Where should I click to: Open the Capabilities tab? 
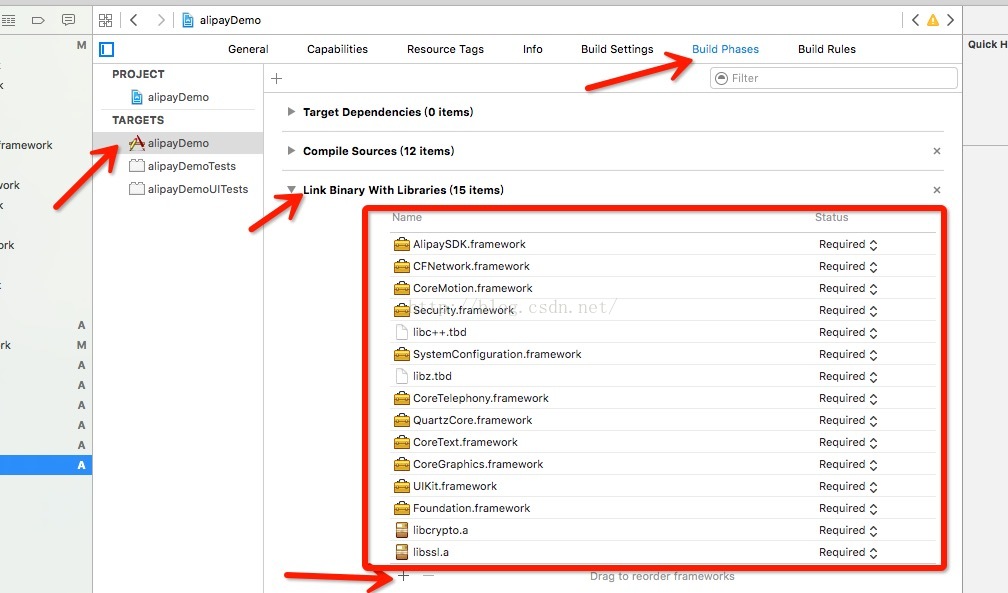(x=337, y=49)
